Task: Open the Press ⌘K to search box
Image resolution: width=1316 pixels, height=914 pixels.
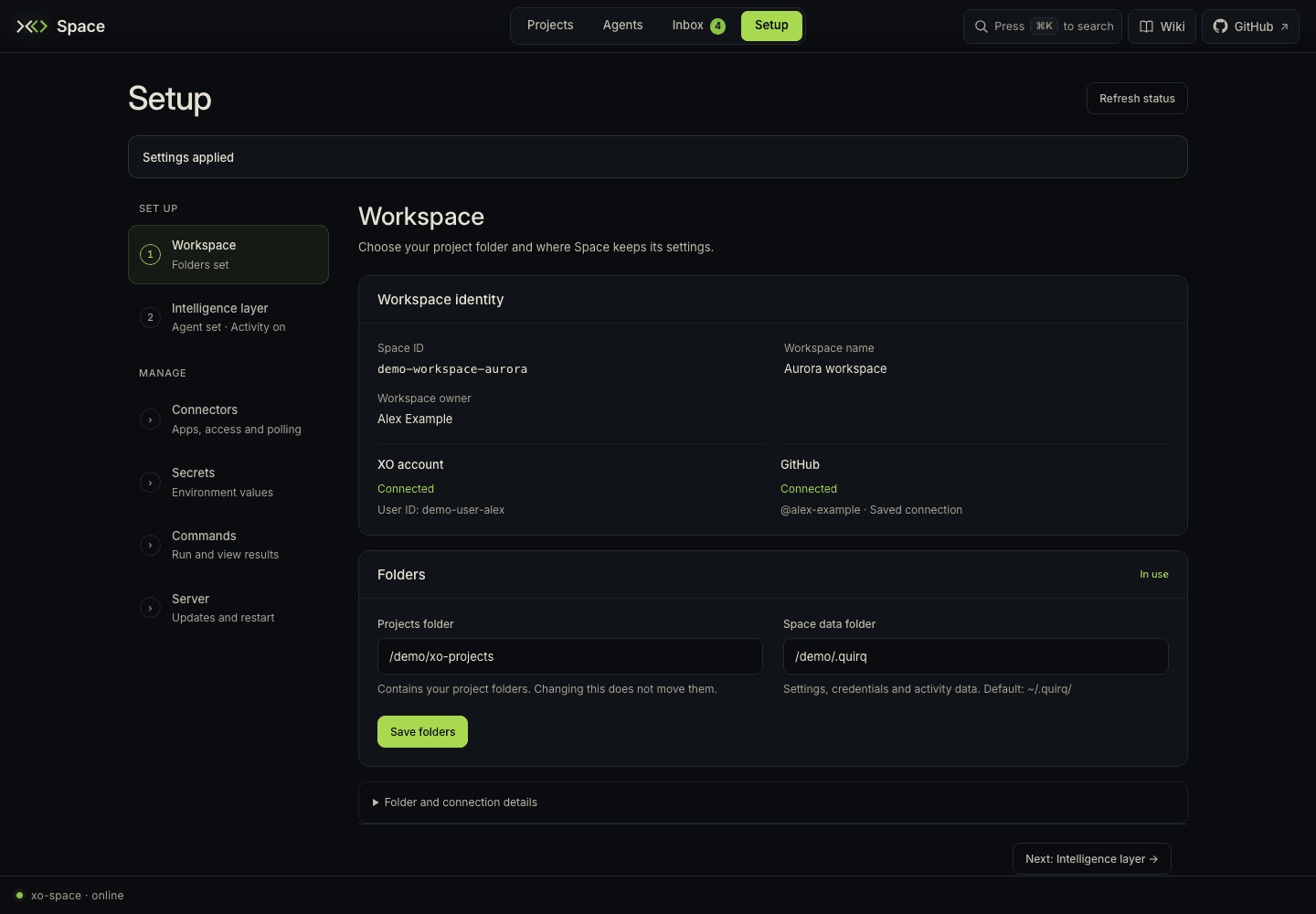Action: point(1043,27)
